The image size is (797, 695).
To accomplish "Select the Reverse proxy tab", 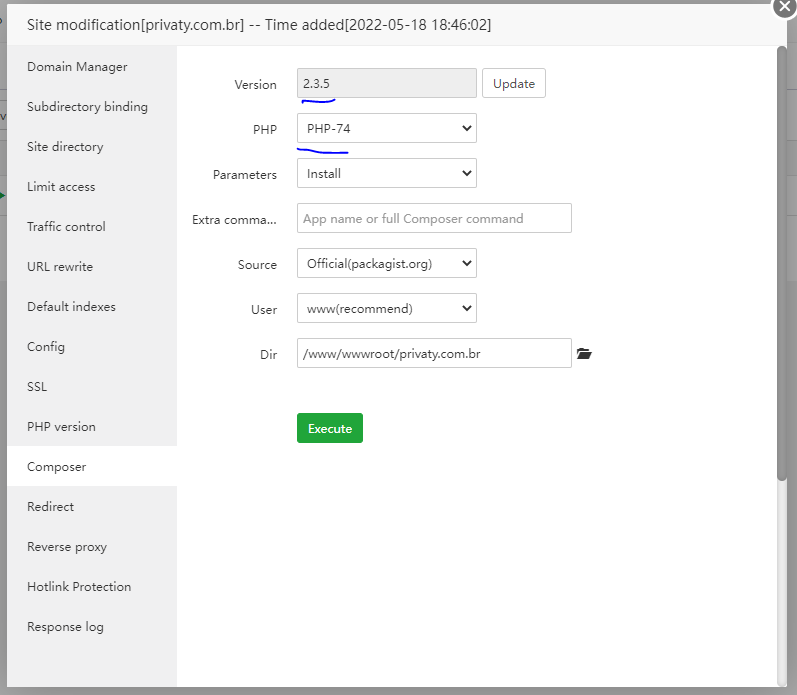I will (x=67, y=547).
